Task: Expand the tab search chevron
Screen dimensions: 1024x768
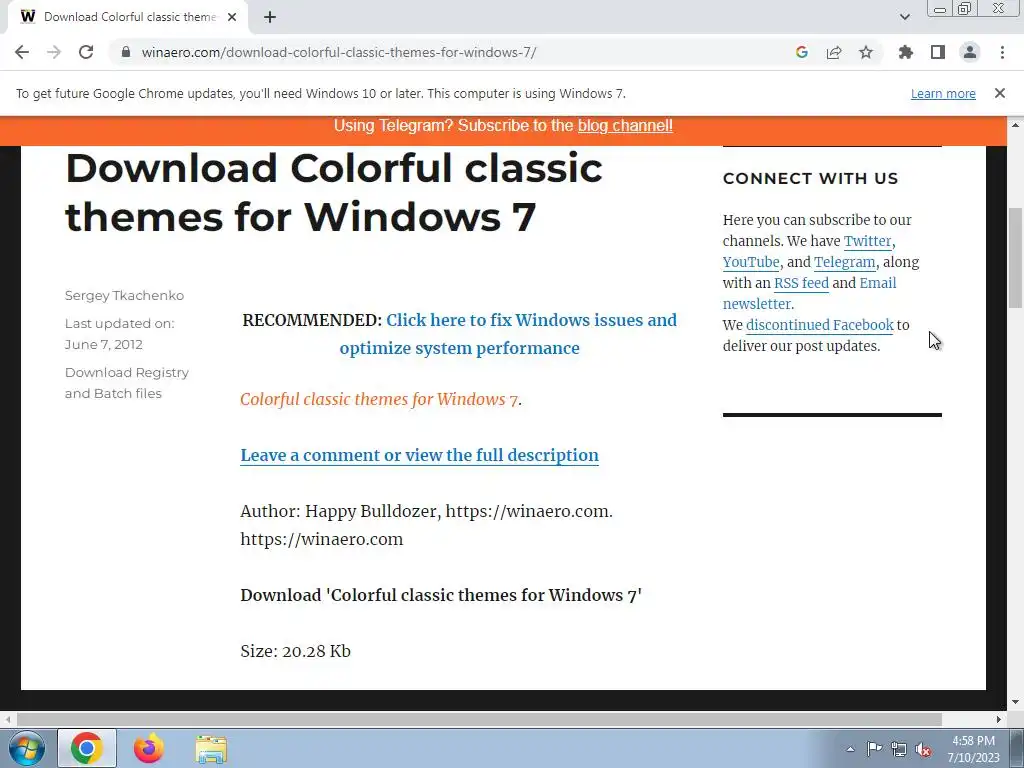Action: click(x=904, y=17)
